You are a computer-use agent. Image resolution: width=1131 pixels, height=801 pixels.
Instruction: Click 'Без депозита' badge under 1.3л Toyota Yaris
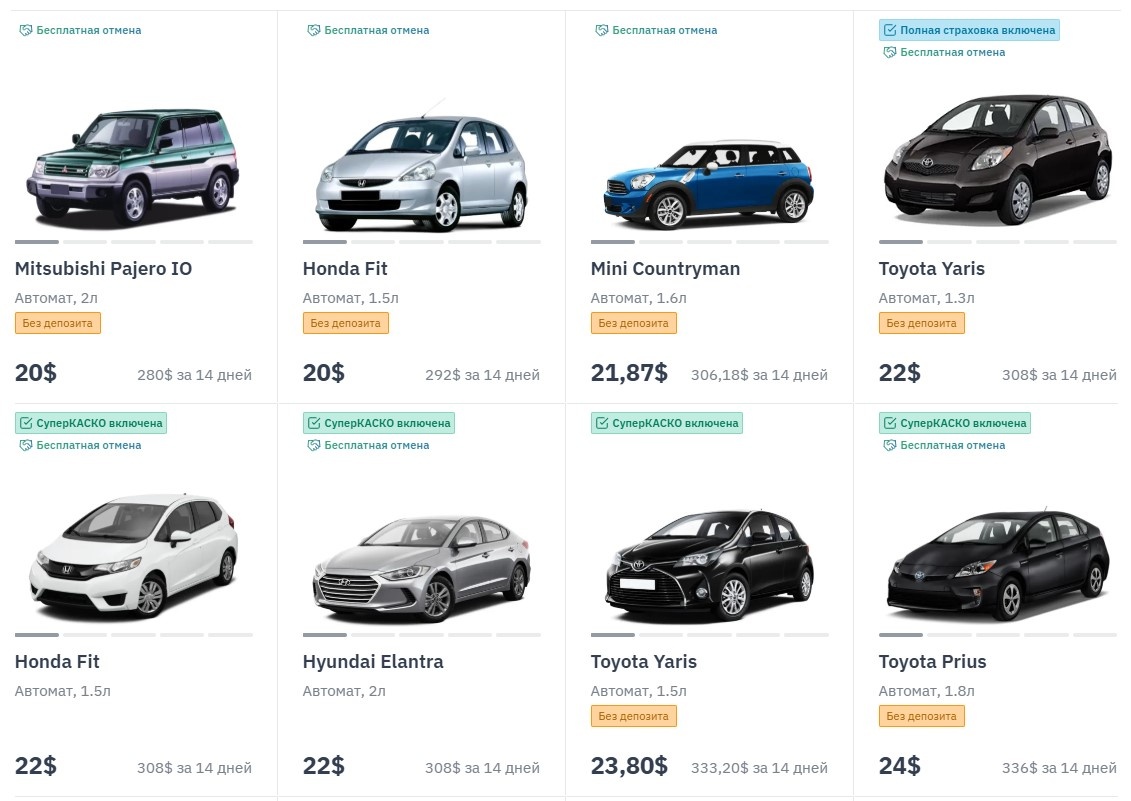coord(921,323)
